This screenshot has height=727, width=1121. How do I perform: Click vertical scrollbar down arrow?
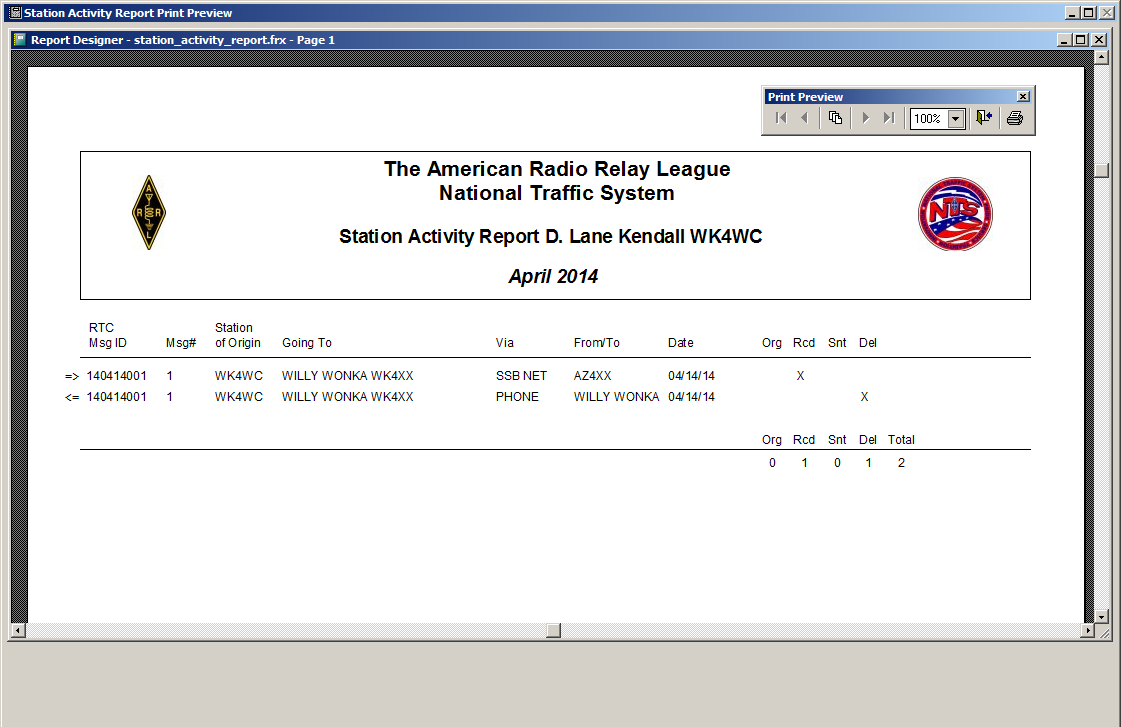point(1102,616)
